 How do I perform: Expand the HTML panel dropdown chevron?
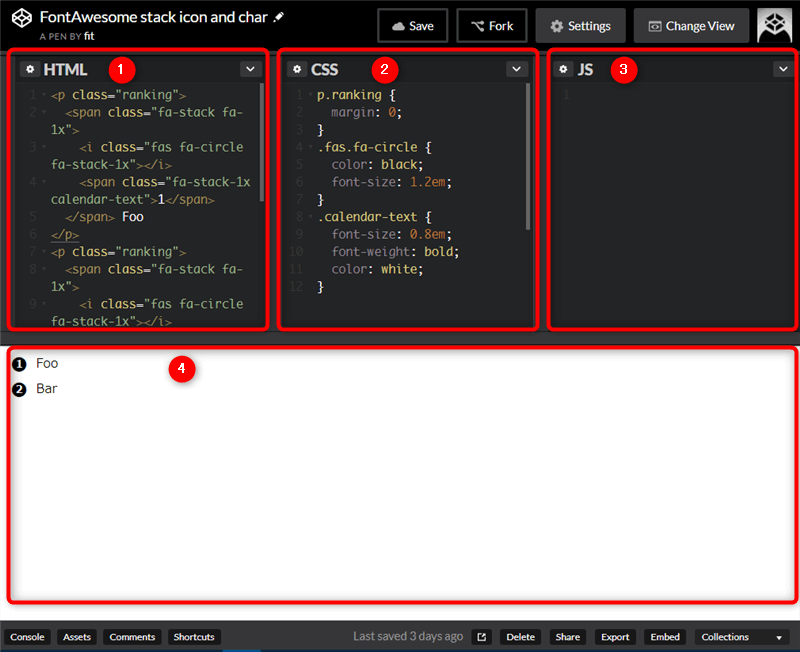click(x=250, y=69)
